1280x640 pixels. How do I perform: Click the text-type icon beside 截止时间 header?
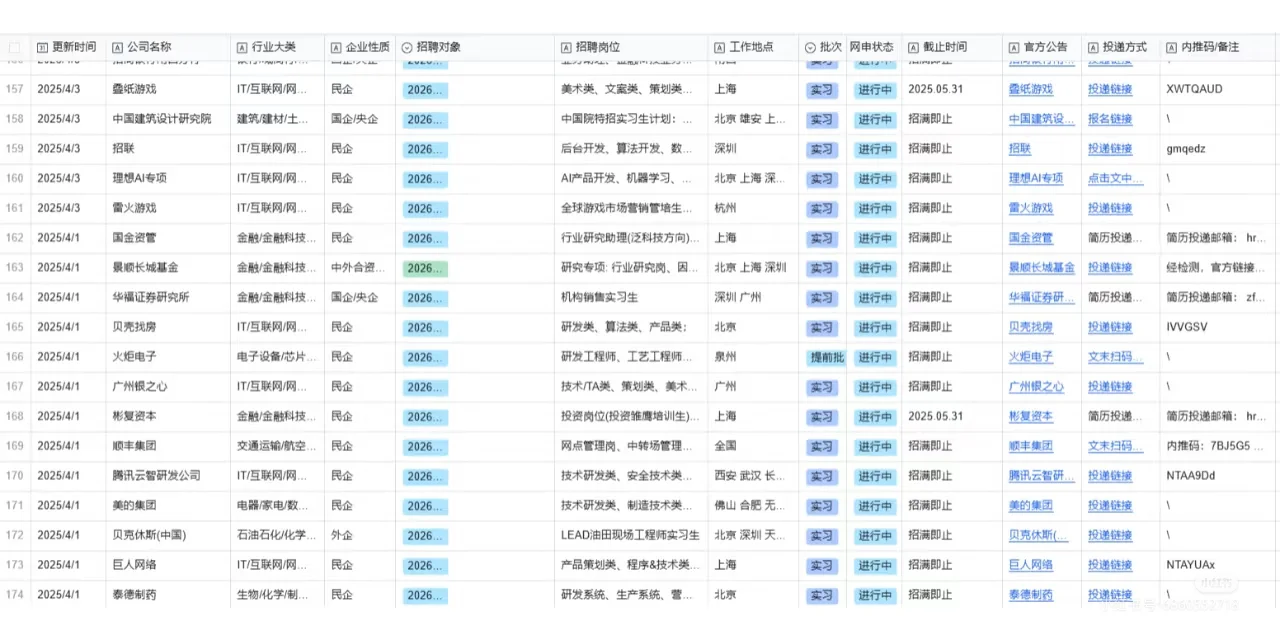pyautogui.click(x=913, y=47)
